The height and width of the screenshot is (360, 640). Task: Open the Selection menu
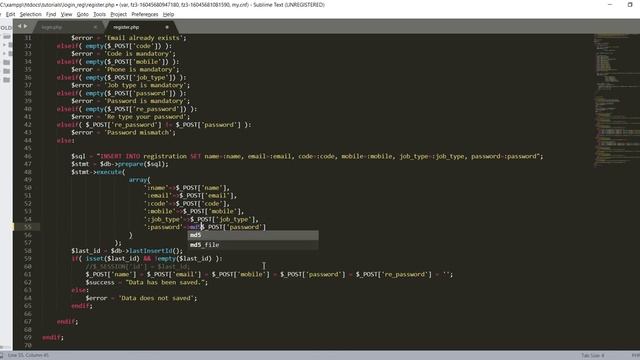[x=31, y=14]
